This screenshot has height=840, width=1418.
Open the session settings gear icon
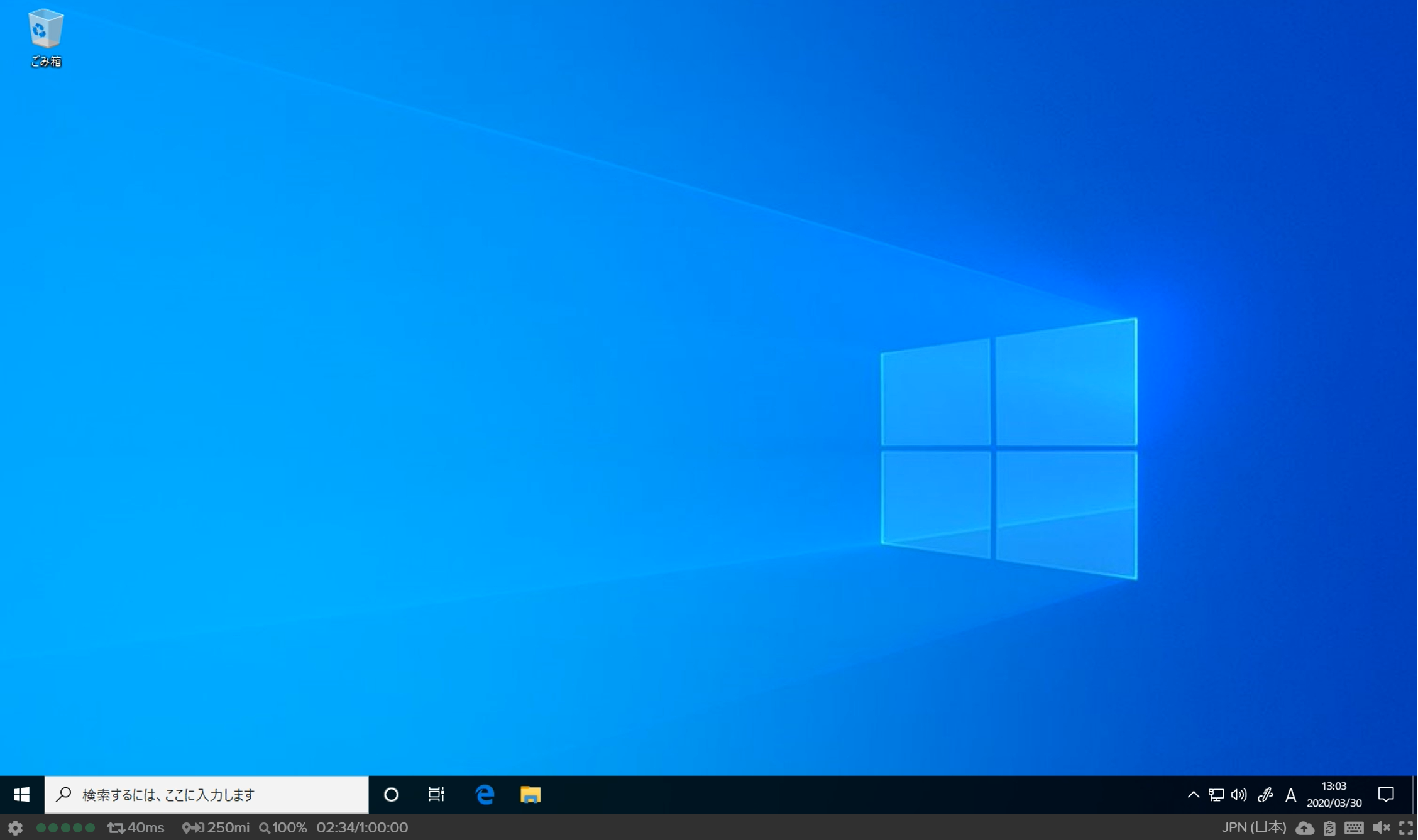pyautogui.click(x=15, y=828)
